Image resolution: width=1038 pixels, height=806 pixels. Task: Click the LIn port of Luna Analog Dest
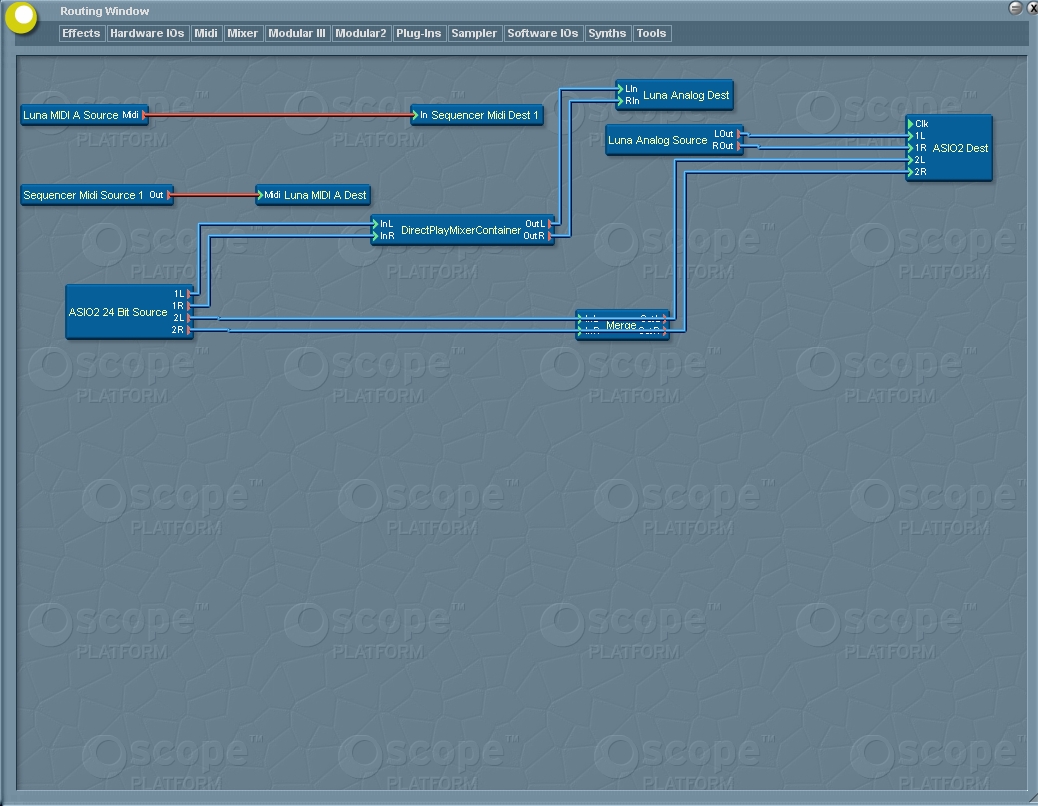(x=620, y=89)
